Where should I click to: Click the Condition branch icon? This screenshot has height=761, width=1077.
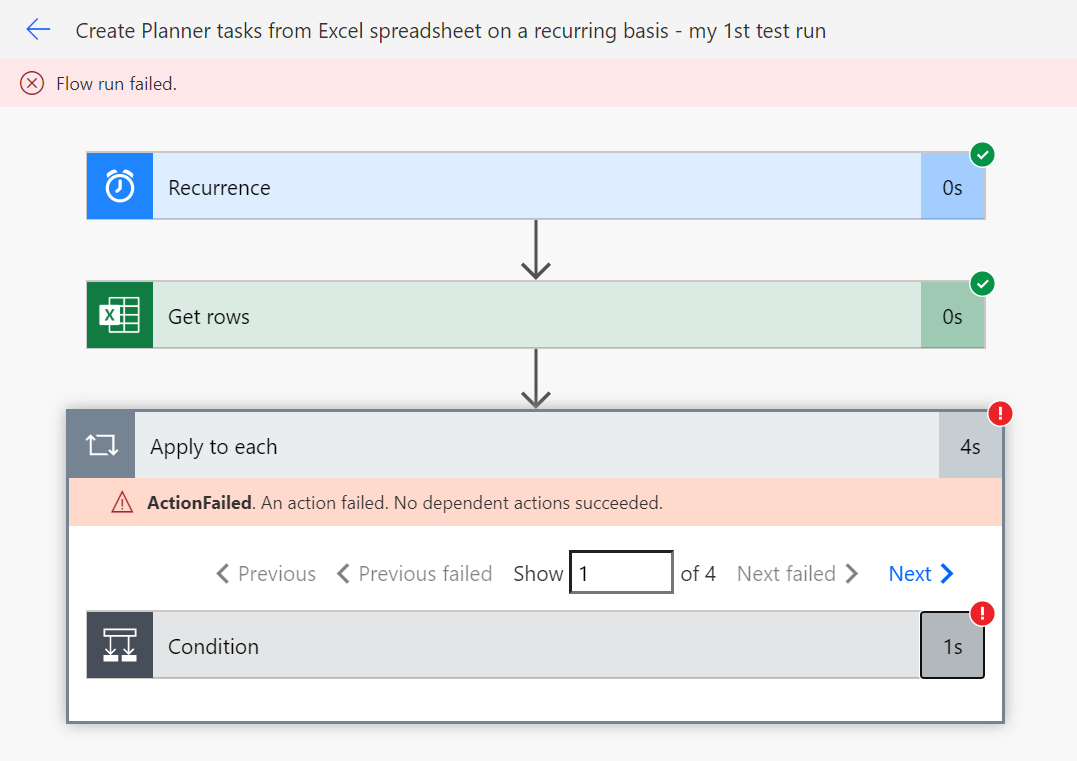(120, 646)
